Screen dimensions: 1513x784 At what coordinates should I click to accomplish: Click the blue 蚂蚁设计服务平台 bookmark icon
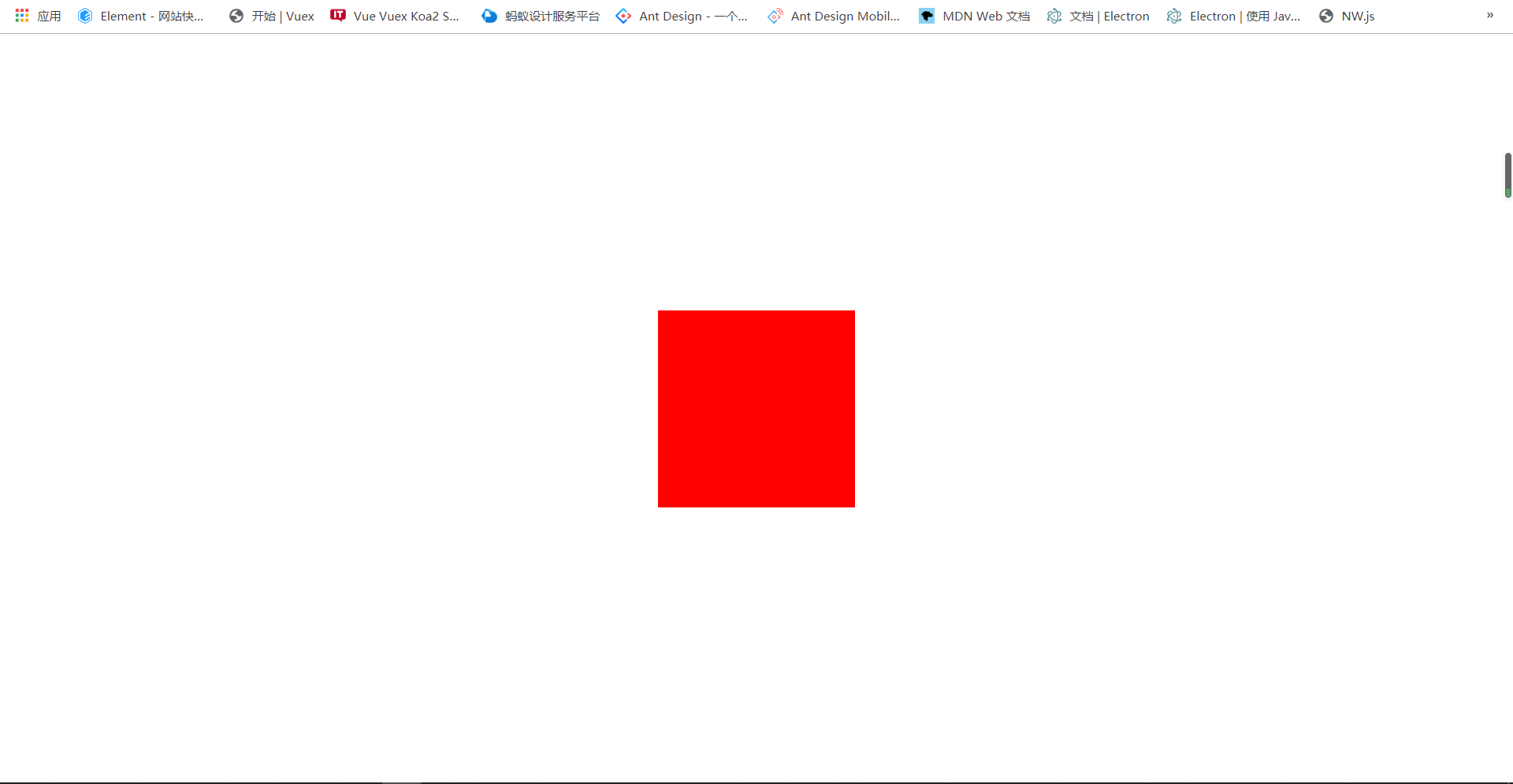[489, 16]
